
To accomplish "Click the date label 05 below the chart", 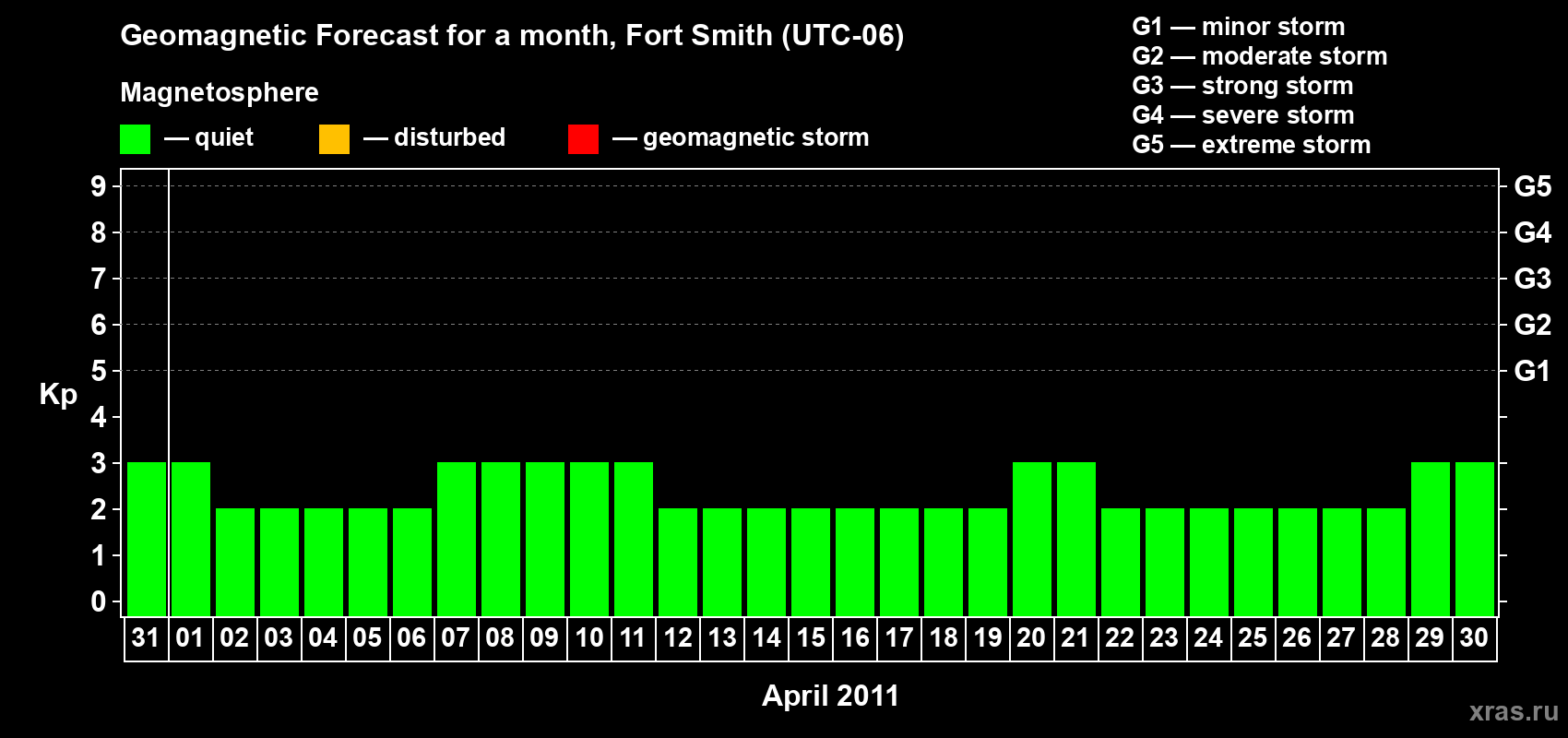I will click(367, 638).
